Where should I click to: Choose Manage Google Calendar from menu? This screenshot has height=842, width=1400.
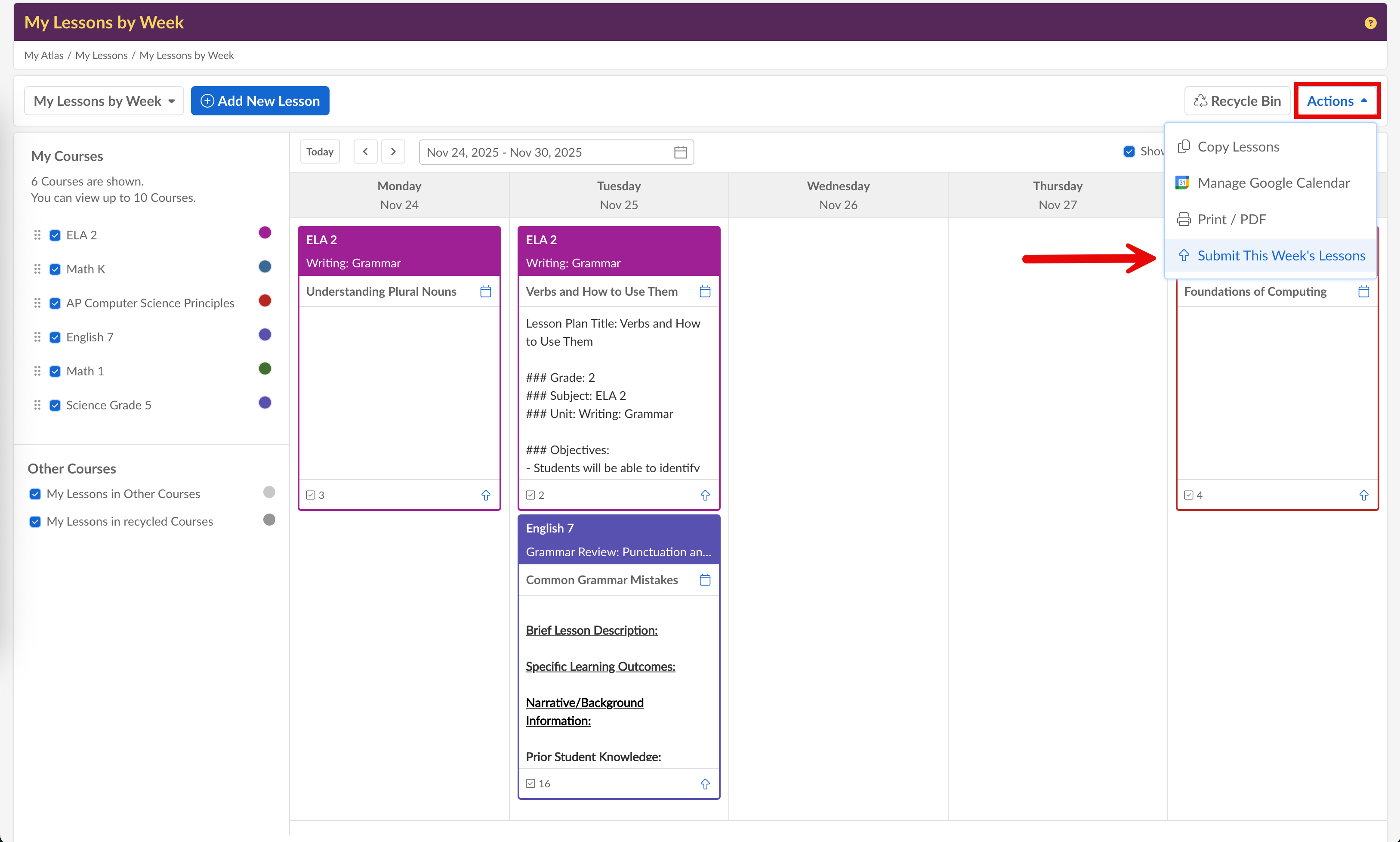coord(1273,183)
